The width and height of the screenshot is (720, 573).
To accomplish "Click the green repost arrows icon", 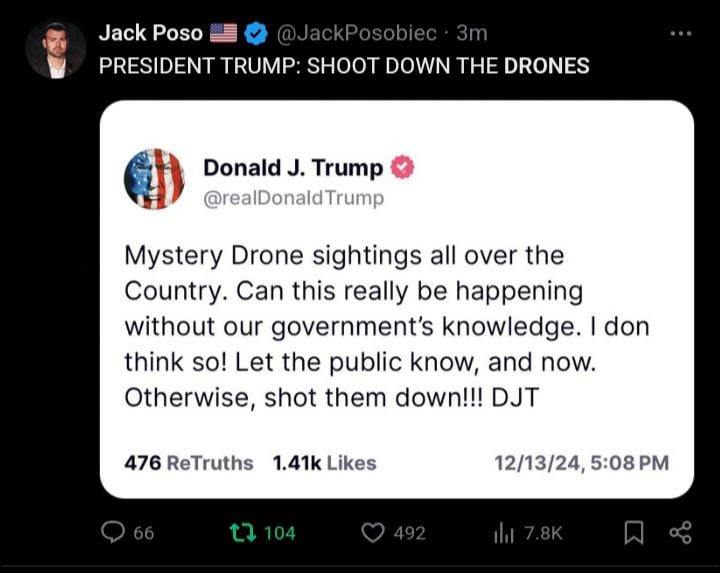I will 242,533.
